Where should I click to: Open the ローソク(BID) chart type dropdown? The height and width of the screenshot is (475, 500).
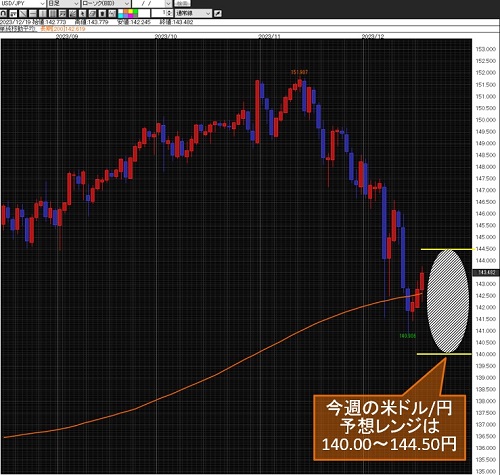pyautogui.click(x=106, y=3)
